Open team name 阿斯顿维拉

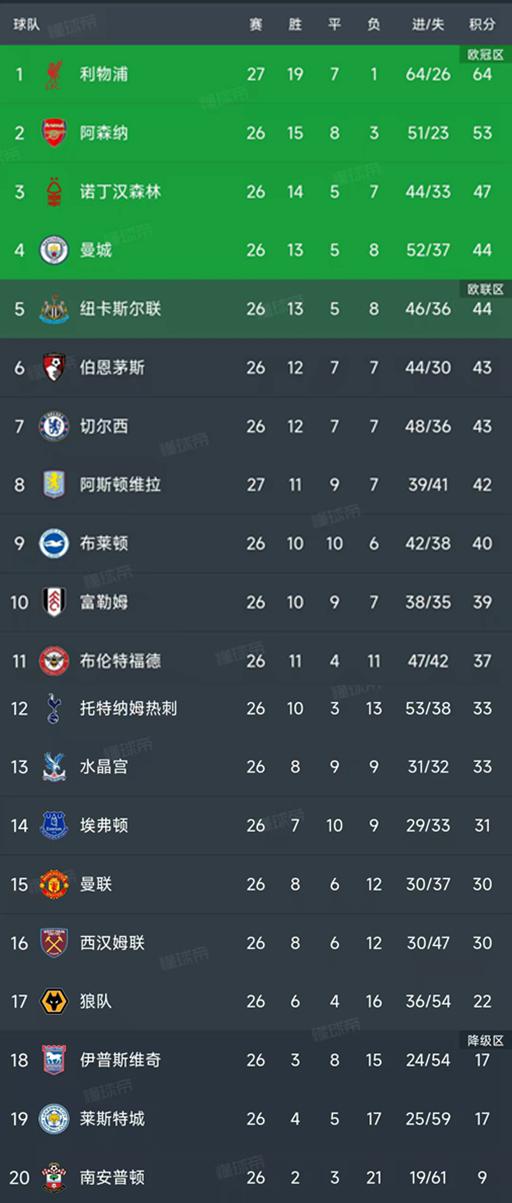pos(120,485)
